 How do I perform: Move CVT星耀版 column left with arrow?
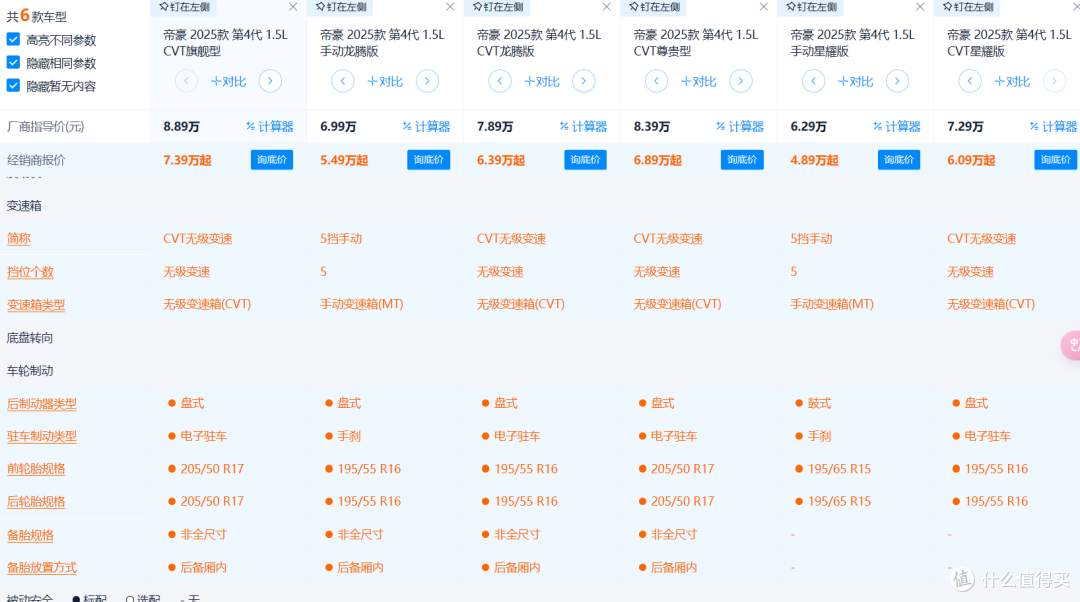[970, 81]
